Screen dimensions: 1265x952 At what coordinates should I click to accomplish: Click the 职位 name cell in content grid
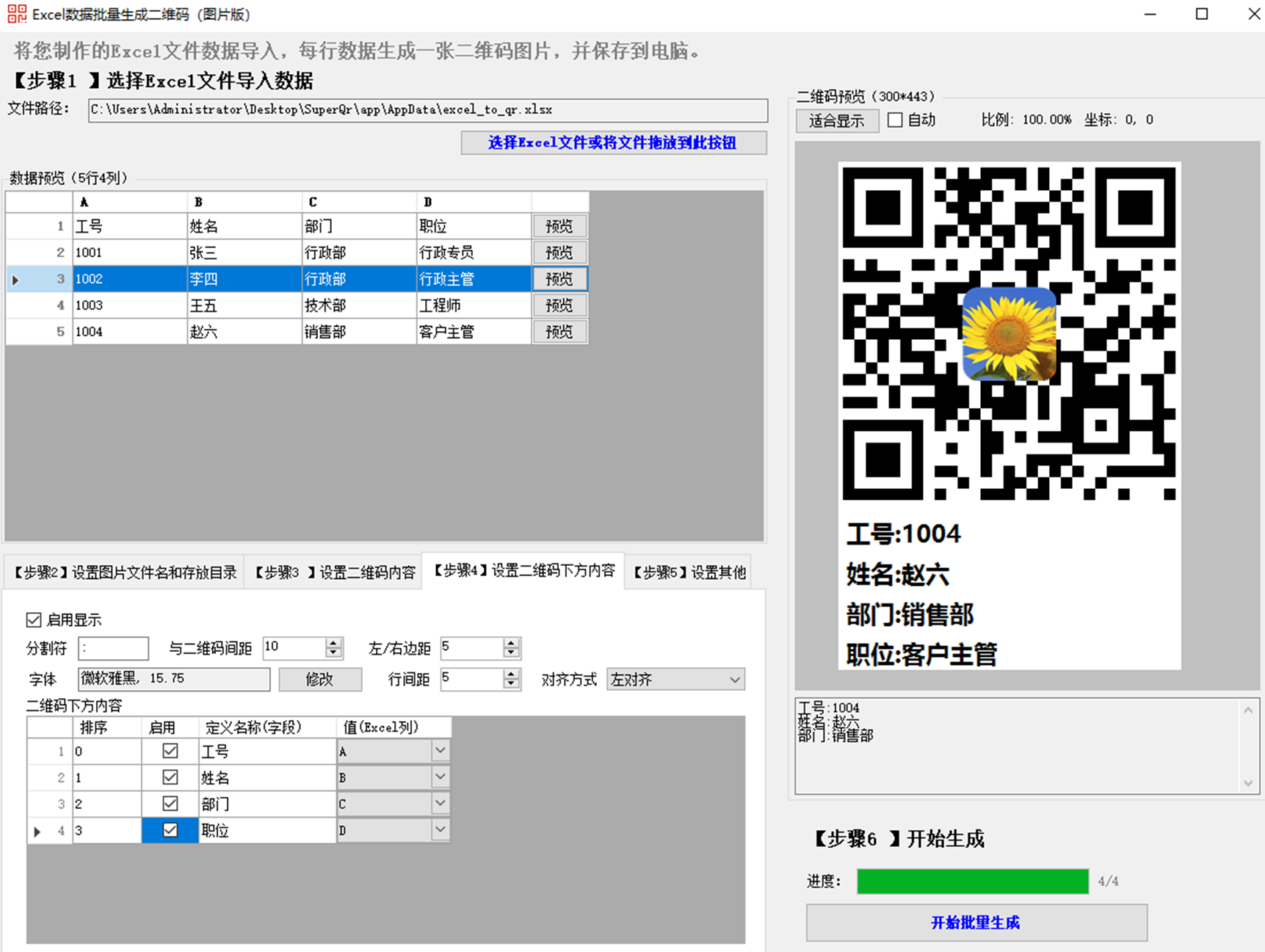click(267, 830)
